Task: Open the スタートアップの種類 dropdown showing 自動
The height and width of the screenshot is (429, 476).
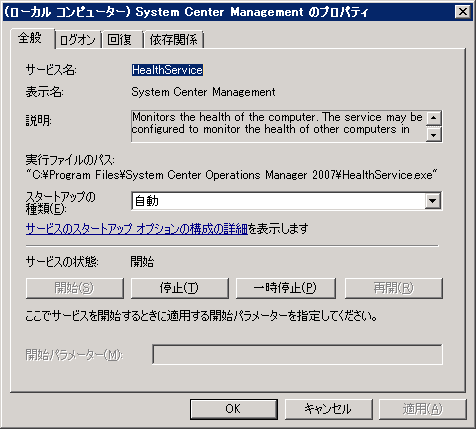Action: pyautogui.click(x=287, y=201)
